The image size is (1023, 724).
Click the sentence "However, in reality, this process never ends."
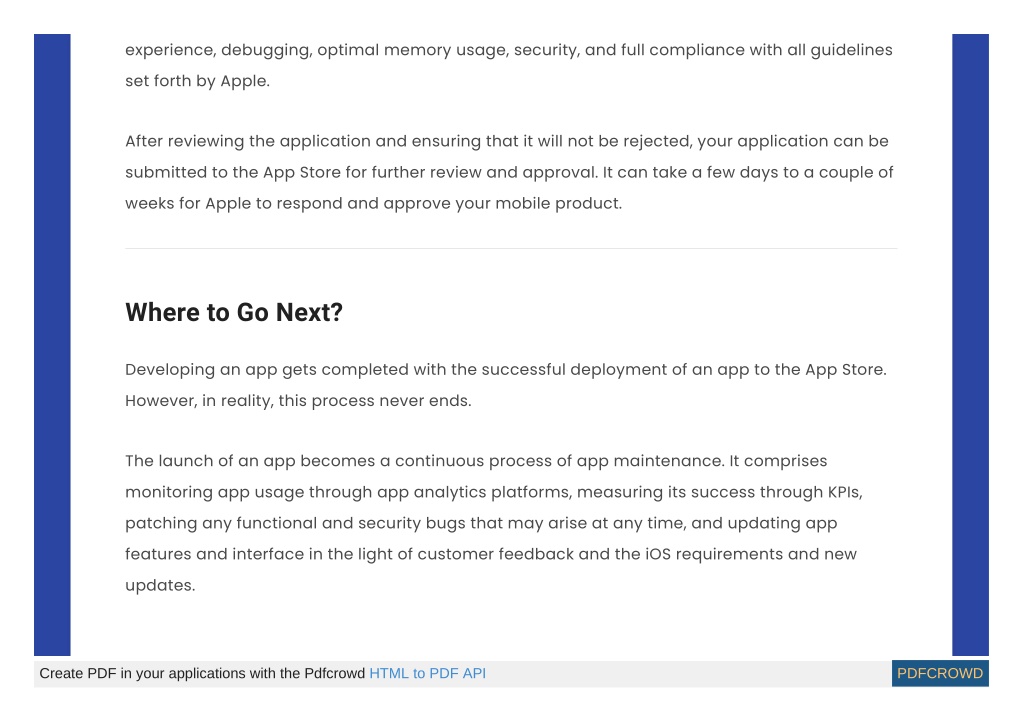point(298,400)
